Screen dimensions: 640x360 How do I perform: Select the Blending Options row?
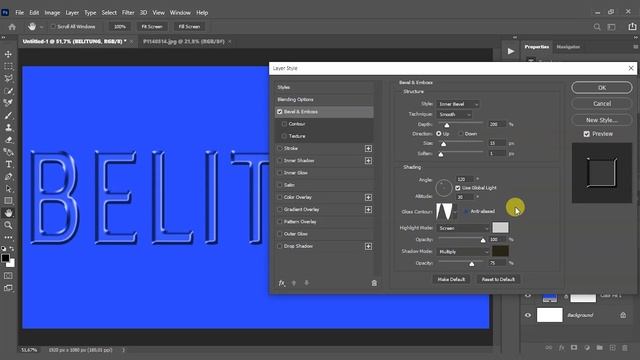(324, 100)
